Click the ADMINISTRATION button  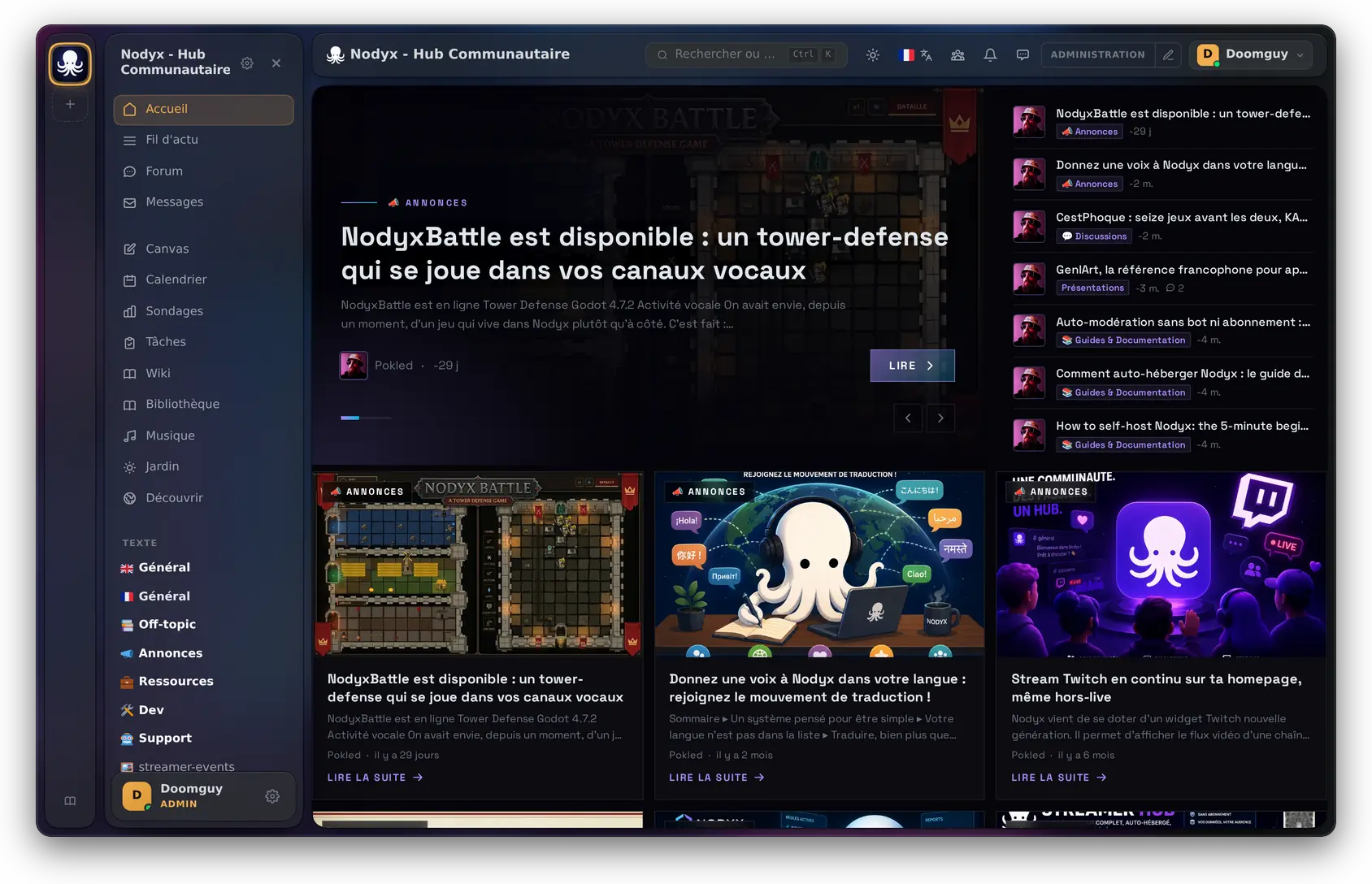click(1097, 54)
